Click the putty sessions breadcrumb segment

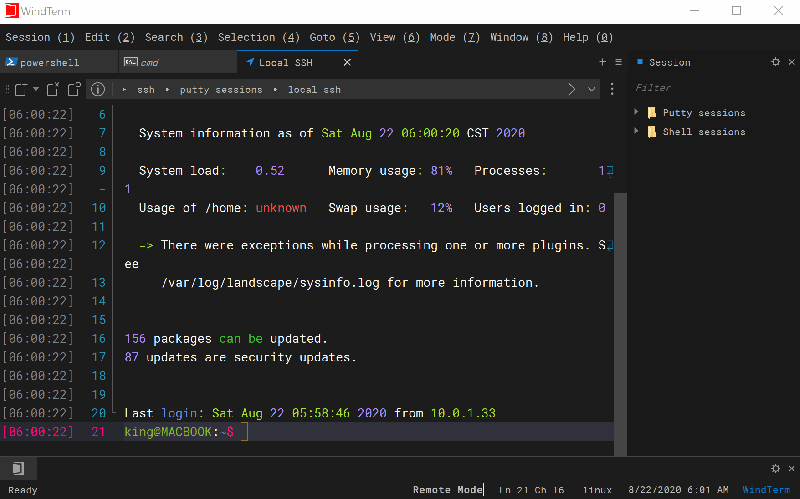coord(220,90)
